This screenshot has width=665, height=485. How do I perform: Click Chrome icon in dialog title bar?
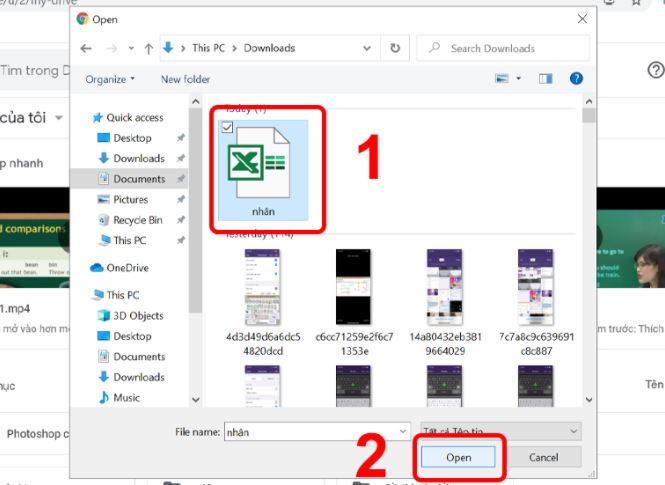(82, 19)
